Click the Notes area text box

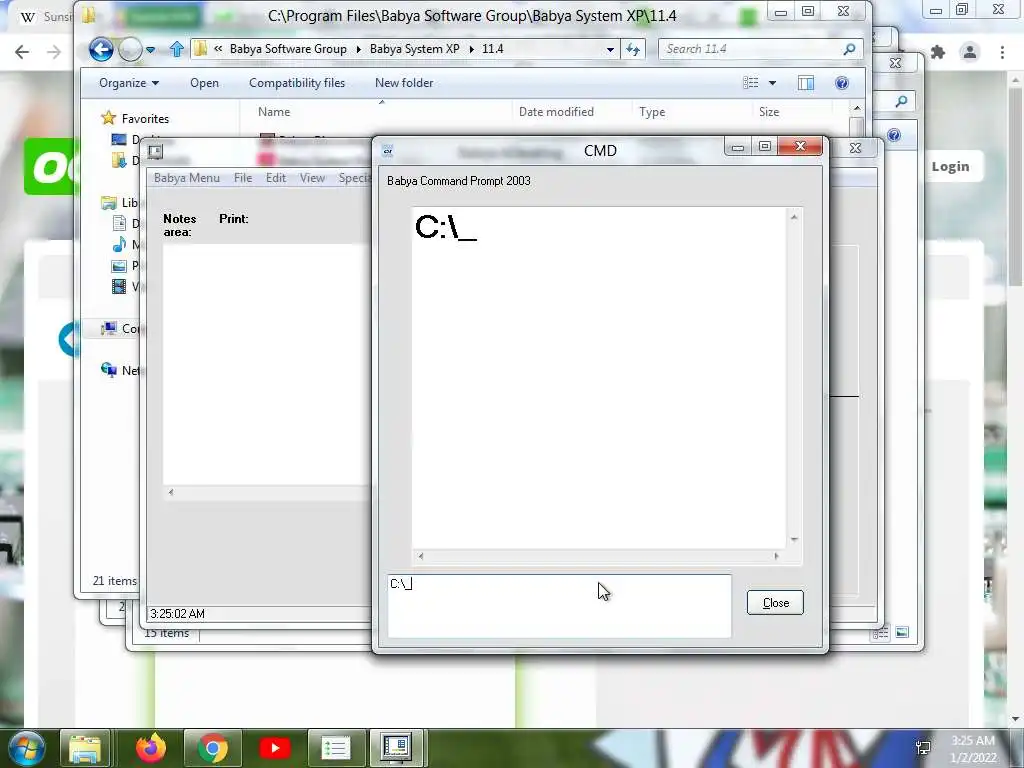coord(266,364)
